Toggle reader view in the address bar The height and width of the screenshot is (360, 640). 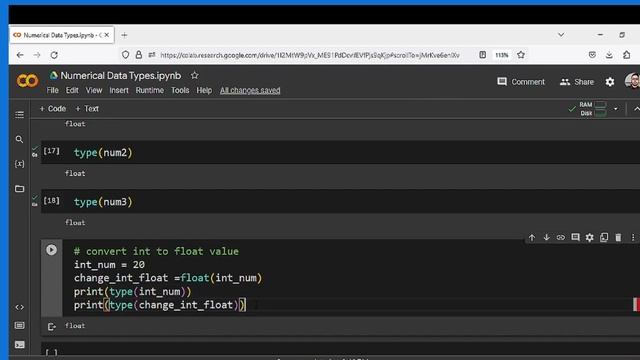click(482, 55)
